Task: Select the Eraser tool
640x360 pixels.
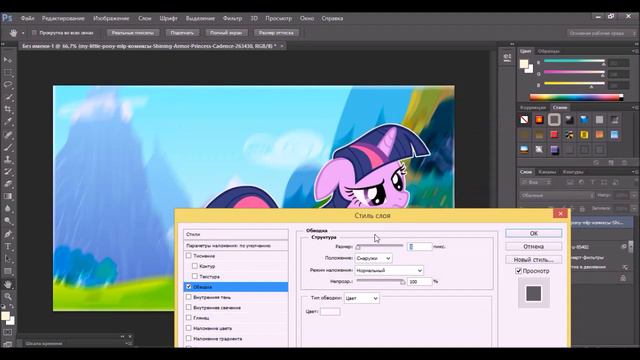Action: point(8,184)
